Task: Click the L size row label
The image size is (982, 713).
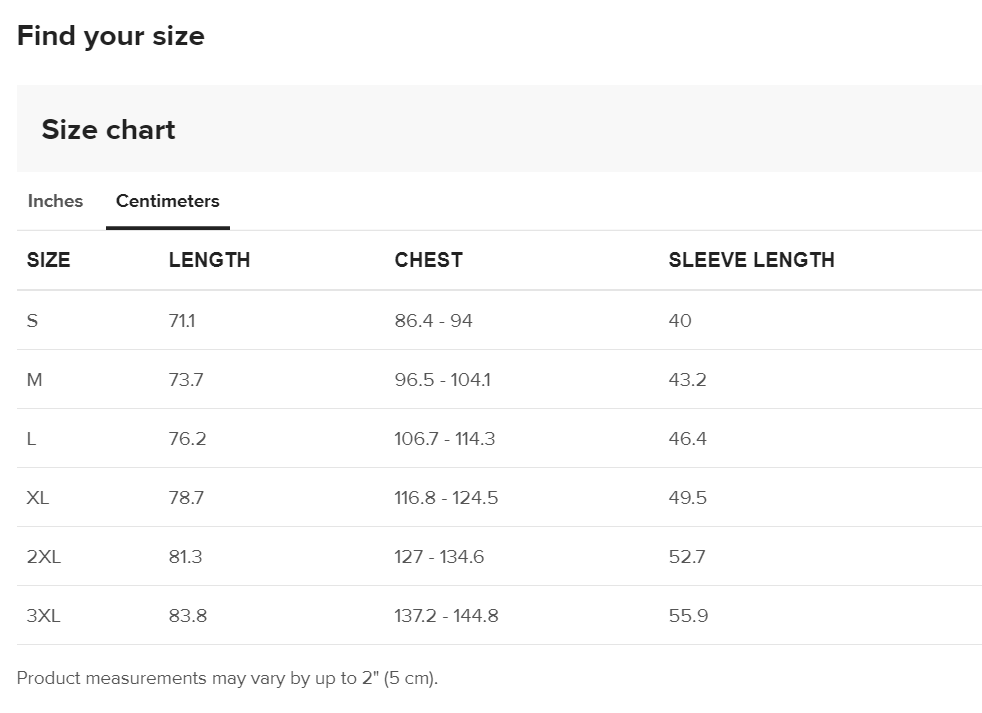Action: 32,439
